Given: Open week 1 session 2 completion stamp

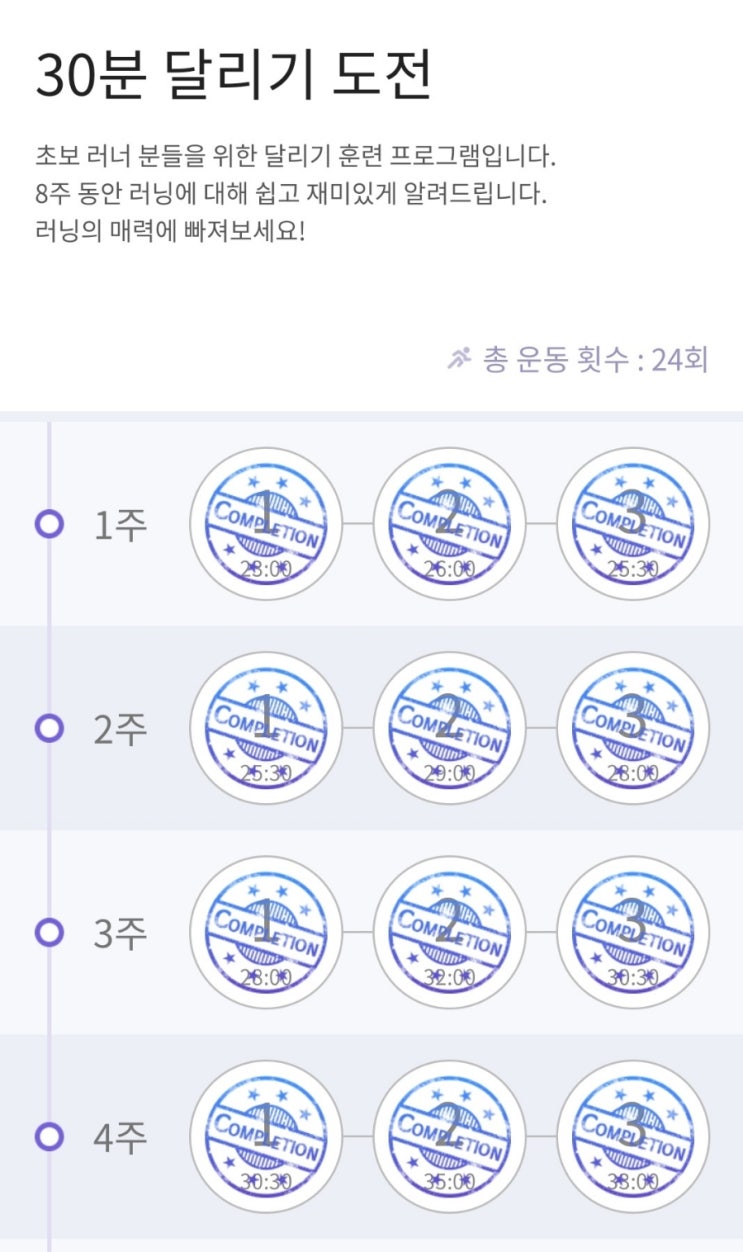Looking at the screenshot, I should point(449,524).
